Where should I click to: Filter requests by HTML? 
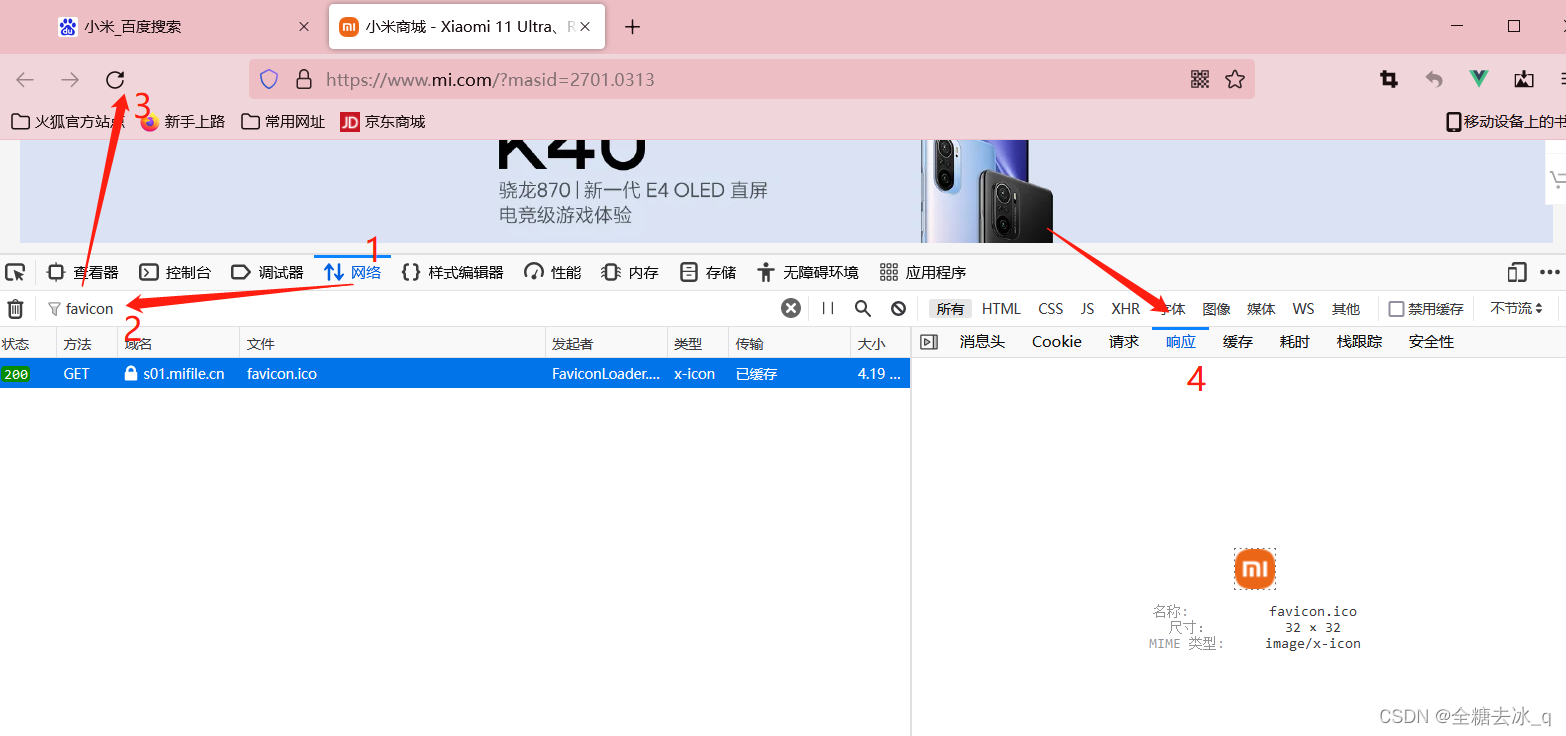coord(1001,309)
